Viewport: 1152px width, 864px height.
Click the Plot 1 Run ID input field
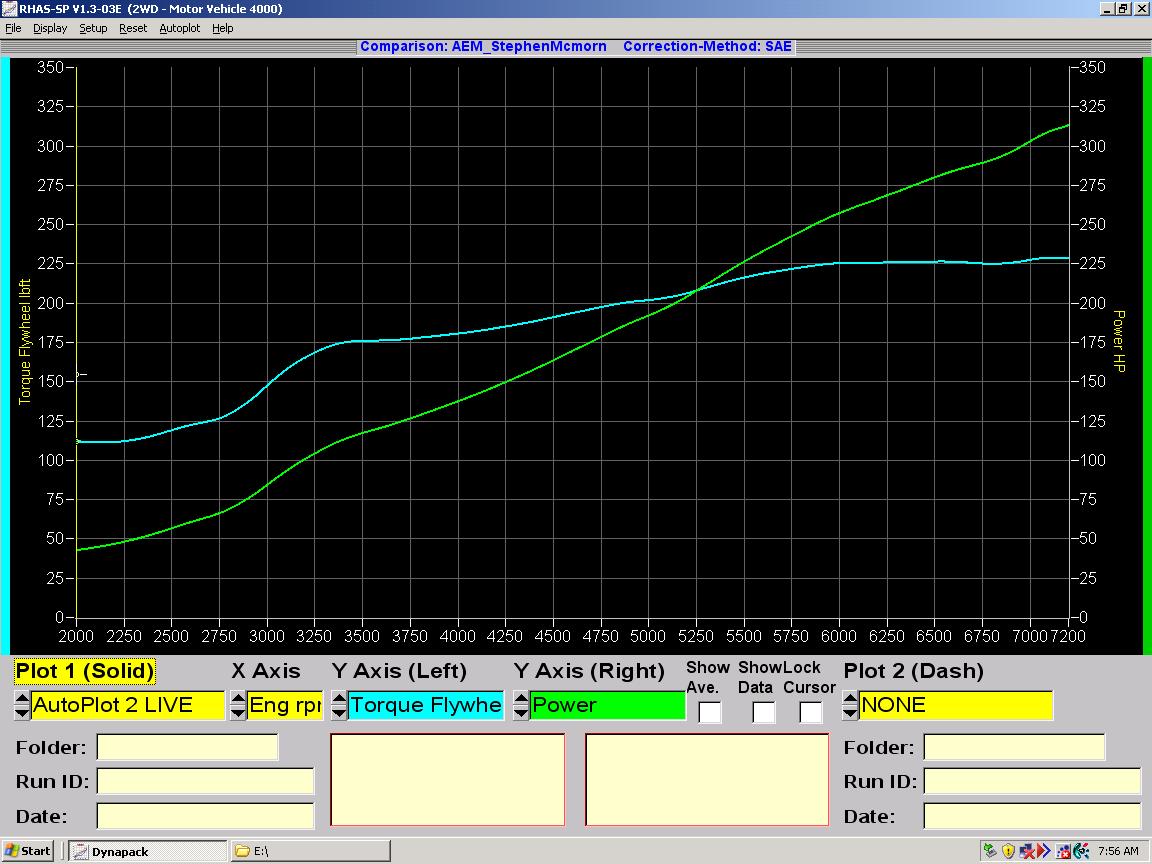(205, 781)
